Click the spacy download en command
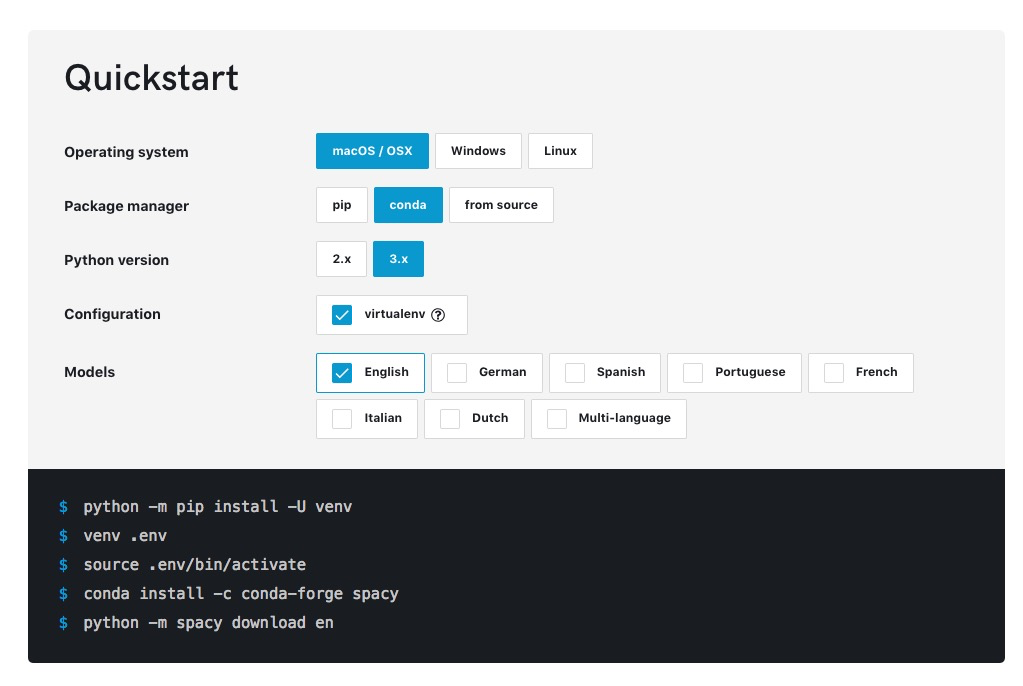Image resolution: width=1023 pixels, height=686 pixels. pos(208,623)
